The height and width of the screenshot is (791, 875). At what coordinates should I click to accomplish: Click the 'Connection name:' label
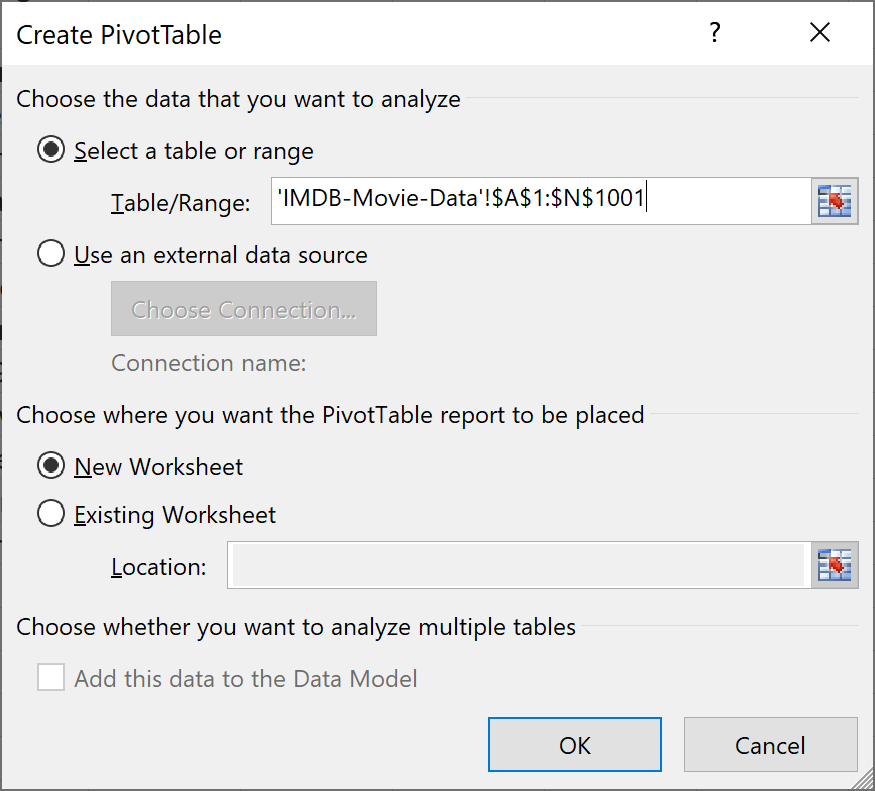[209, 363]
